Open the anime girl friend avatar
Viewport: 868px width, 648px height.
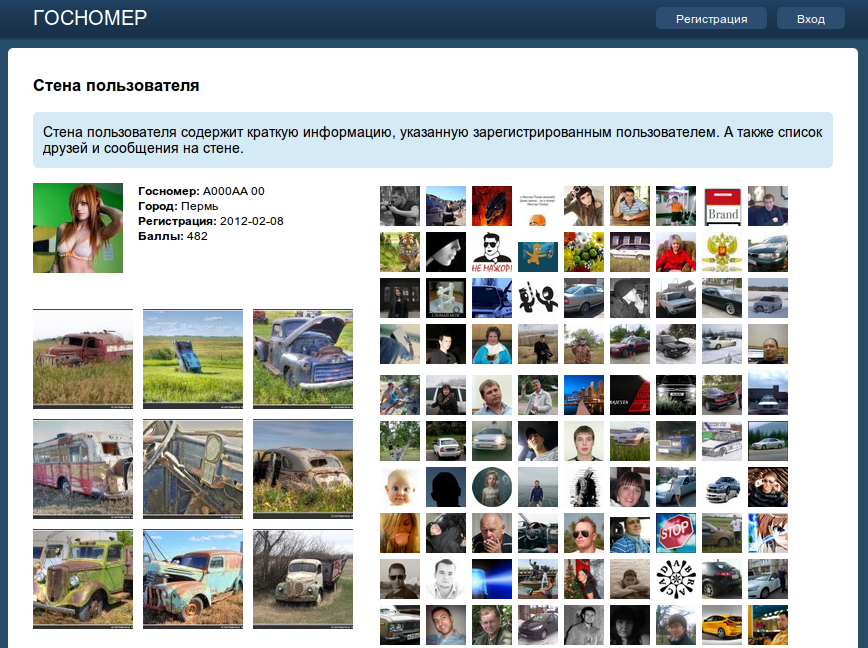[x=768, y=533]
